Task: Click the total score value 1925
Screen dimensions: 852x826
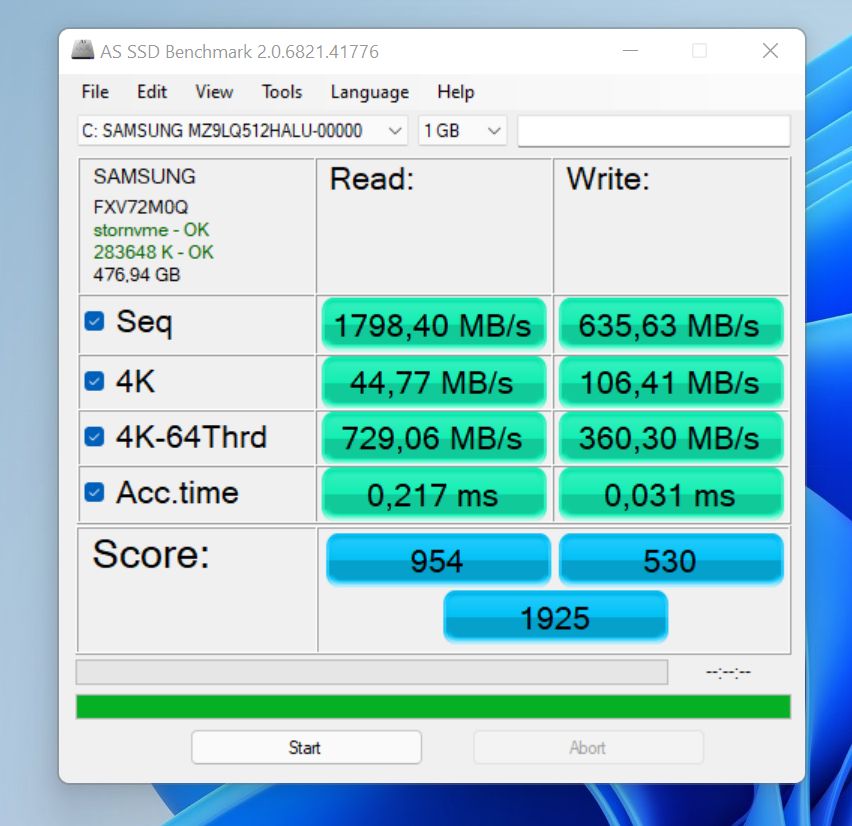Action: click(555, 617)
